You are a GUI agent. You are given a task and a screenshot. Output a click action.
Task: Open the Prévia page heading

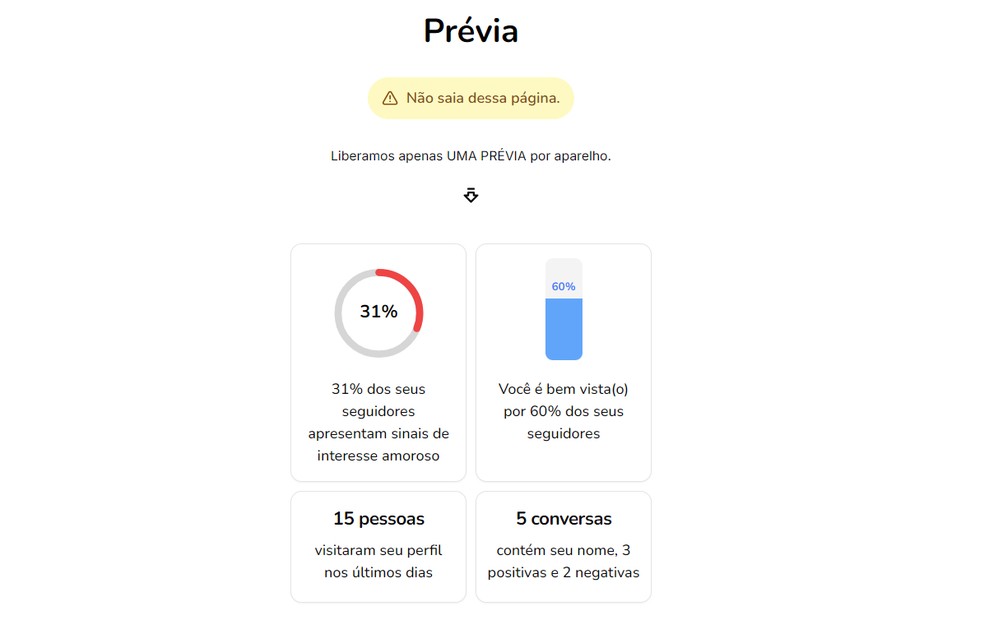coord(470,31)
